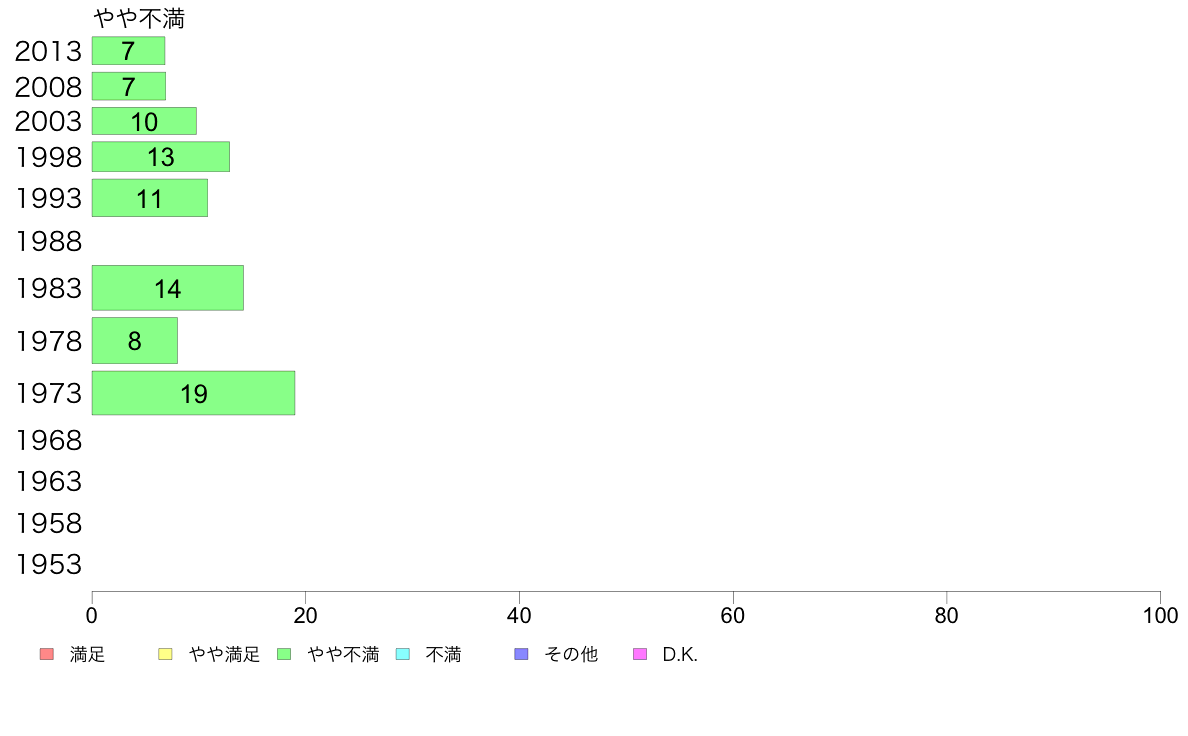Select the 2013 bar showing 7

128,51
